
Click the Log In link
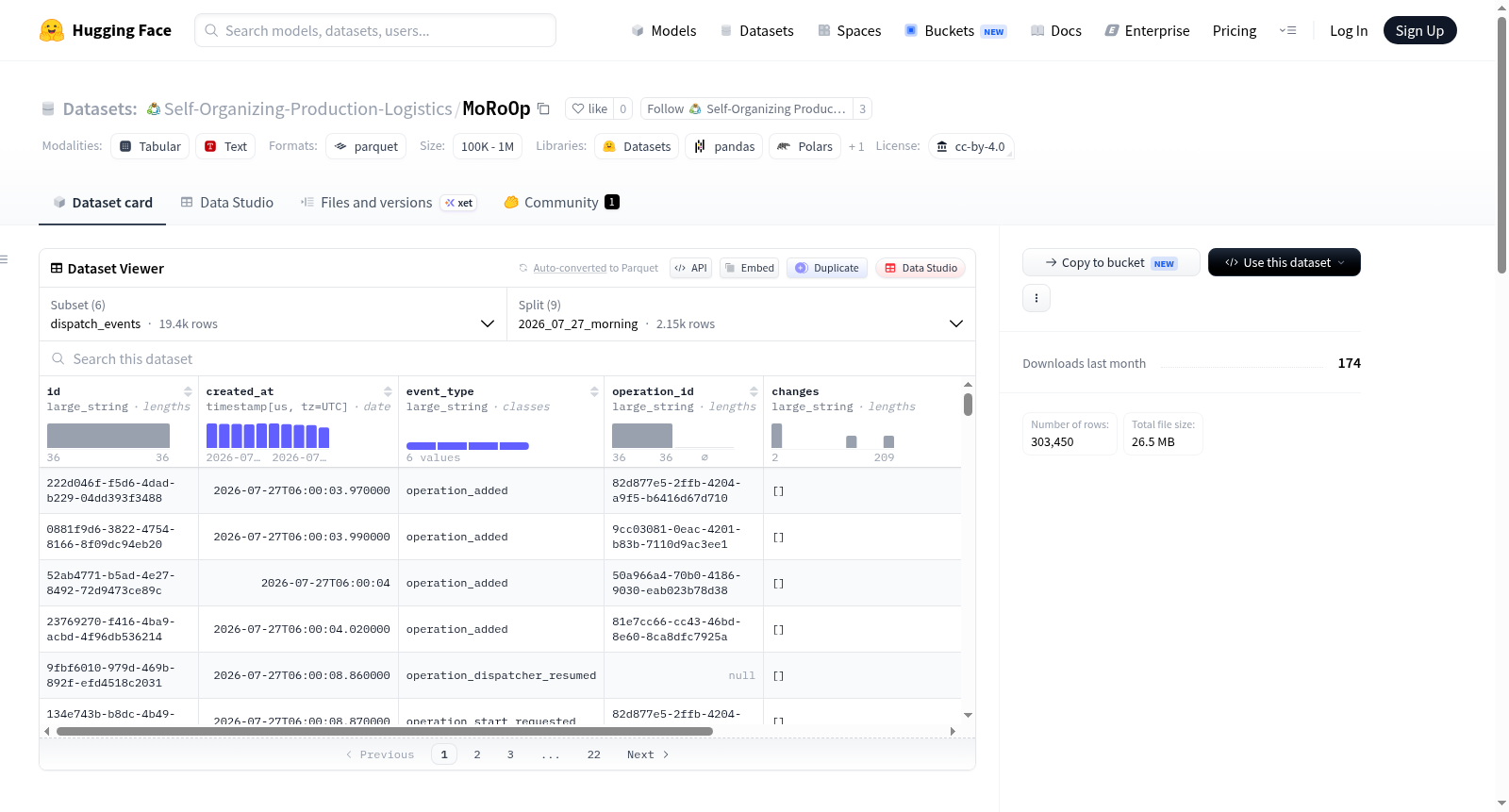click(1349, 30)
